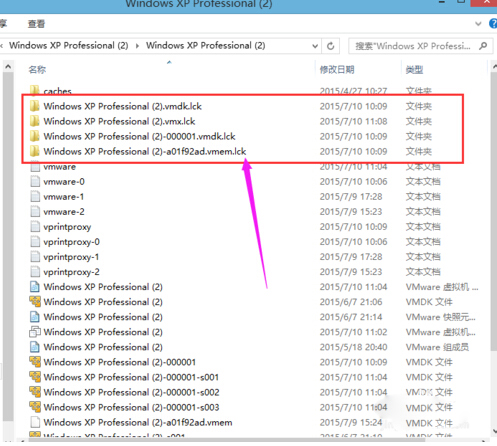Click the text file icon of vmware
497x446 pixels.
point(35,167)
